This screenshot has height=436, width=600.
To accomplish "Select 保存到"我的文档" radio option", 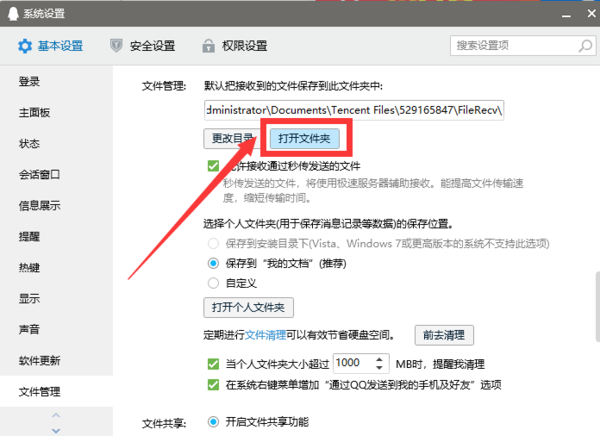I will (213, 263).
